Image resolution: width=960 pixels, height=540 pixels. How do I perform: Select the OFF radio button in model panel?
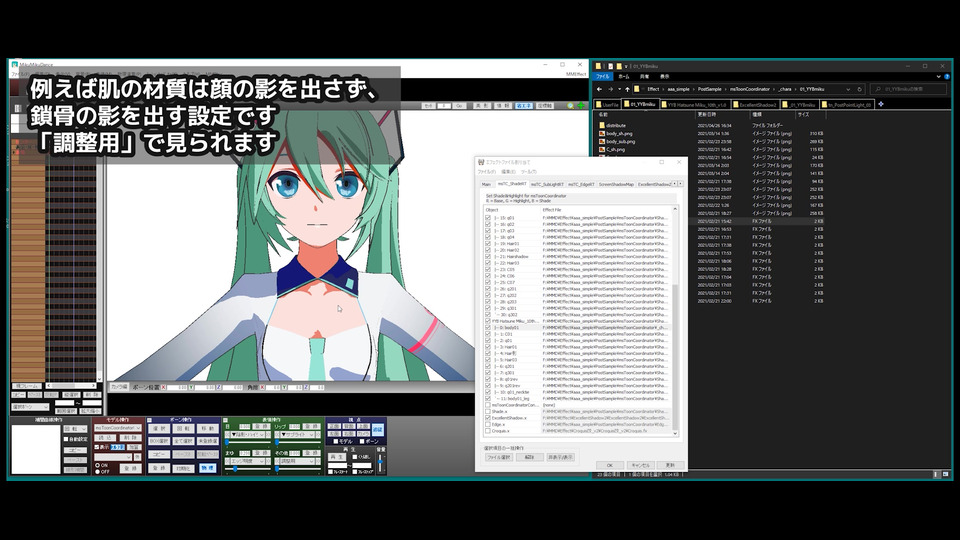point(97,472)
